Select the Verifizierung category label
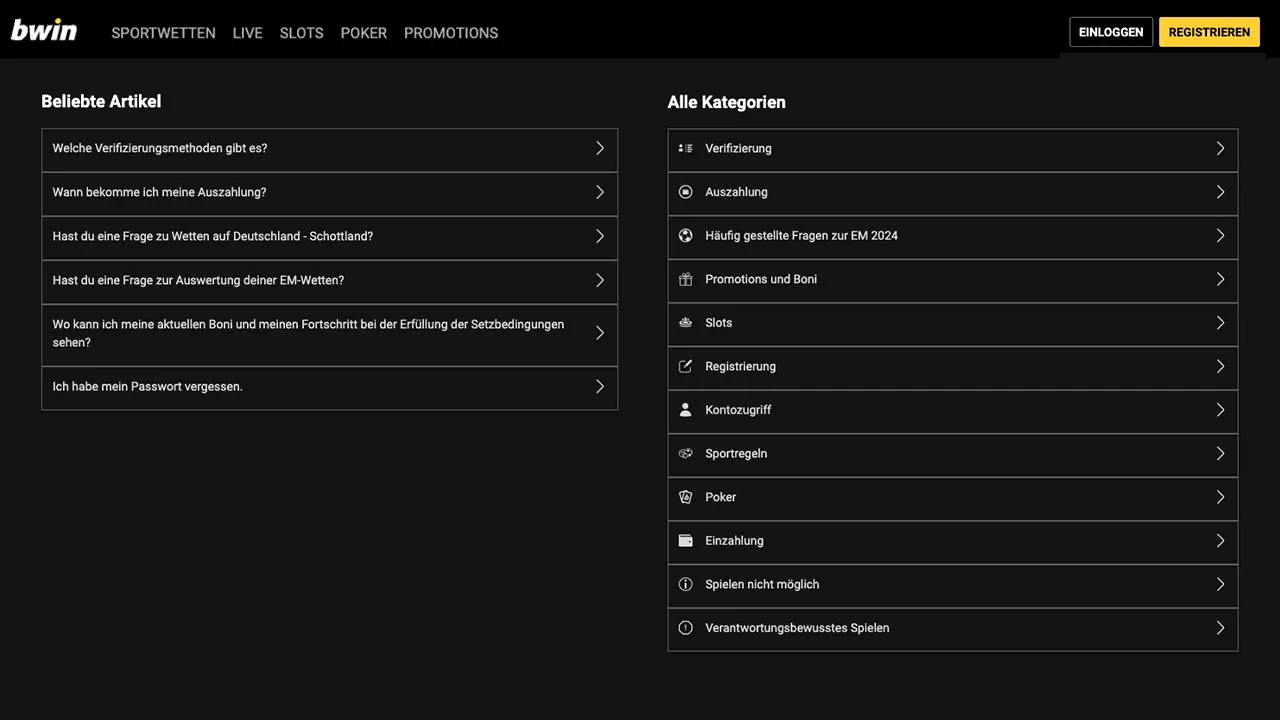 click(738, 148)
